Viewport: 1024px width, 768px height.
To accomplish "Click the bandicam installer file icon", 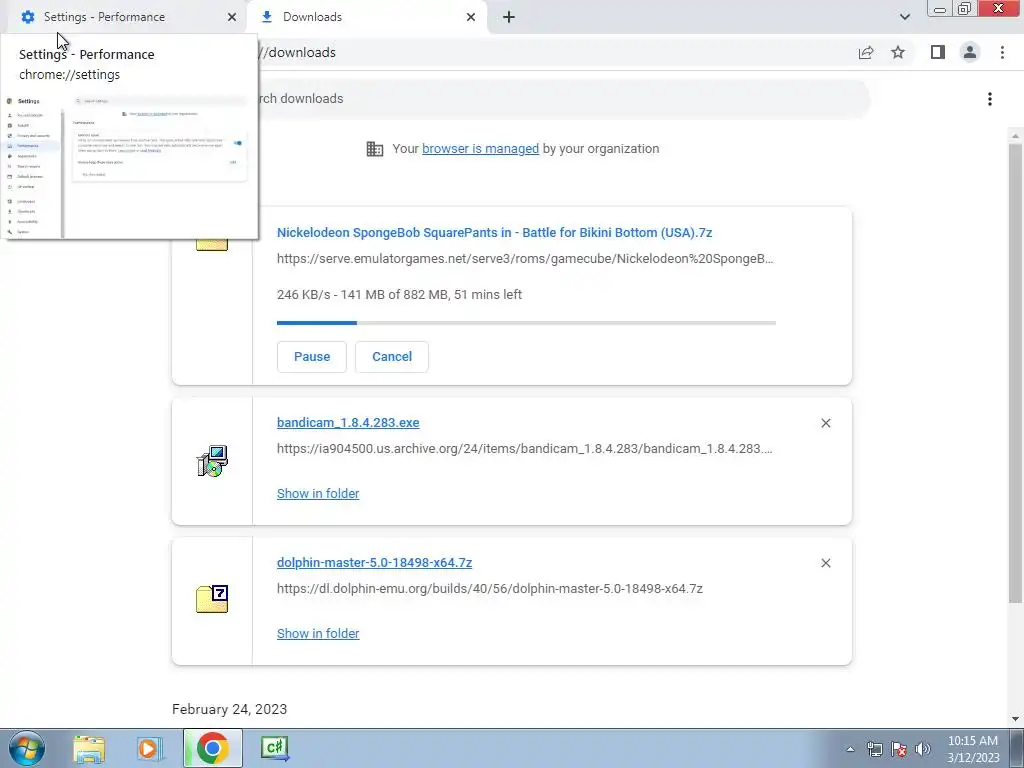I will (212, 461).
